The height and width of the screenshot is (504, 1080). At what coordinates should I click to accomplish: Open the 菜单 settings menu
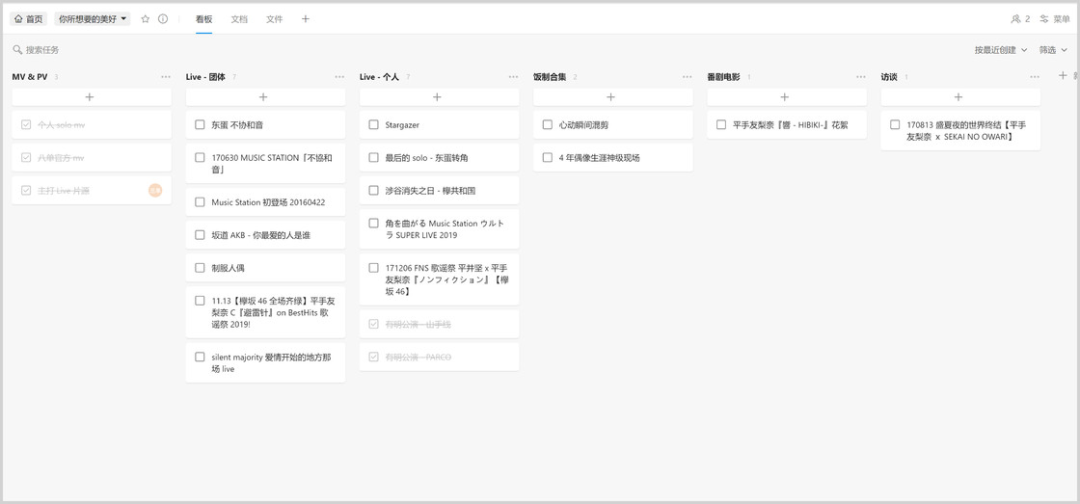(x=1055, y=19)
